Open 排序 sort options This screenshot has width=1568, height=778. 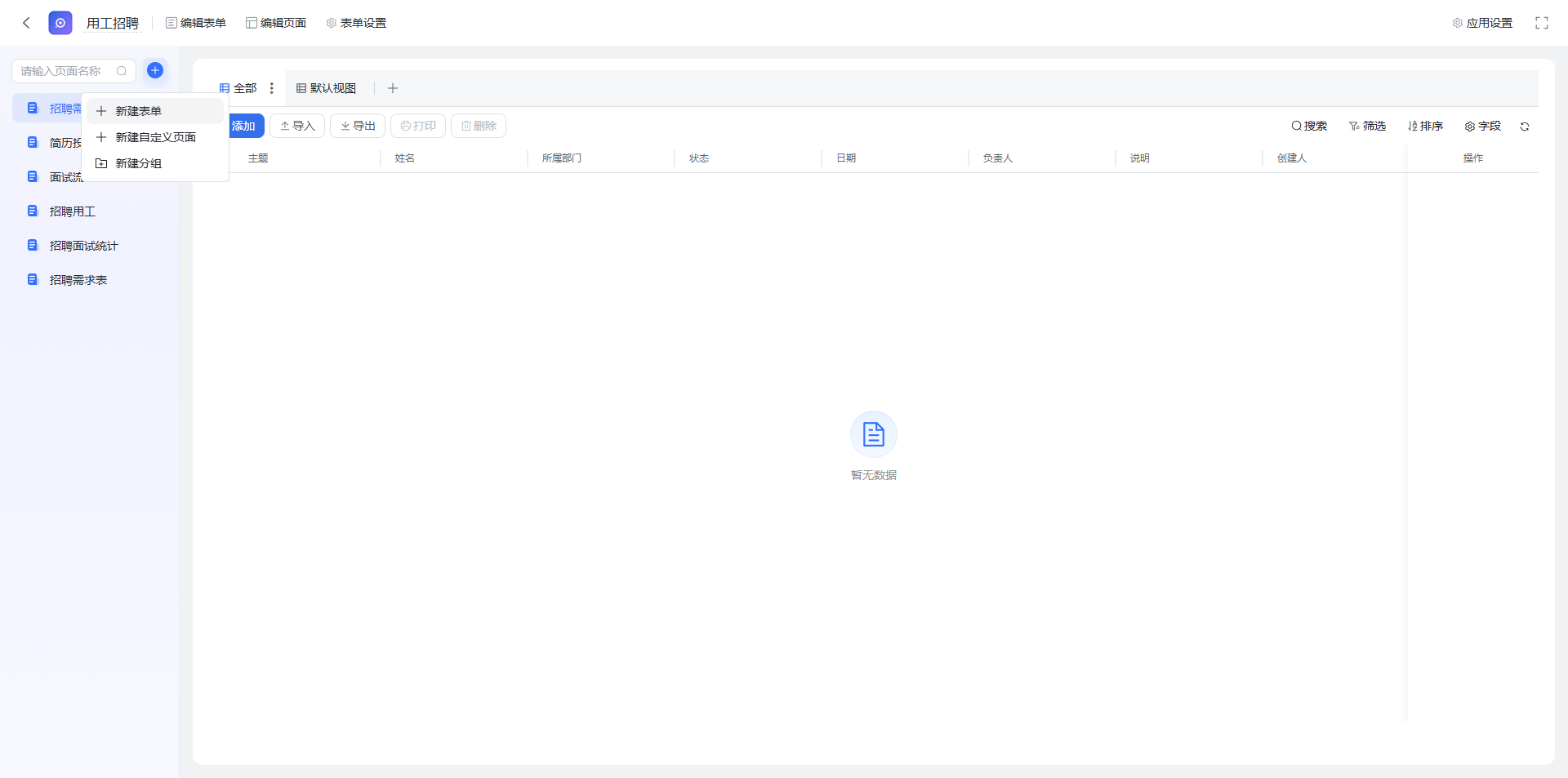pos(1426,126)
